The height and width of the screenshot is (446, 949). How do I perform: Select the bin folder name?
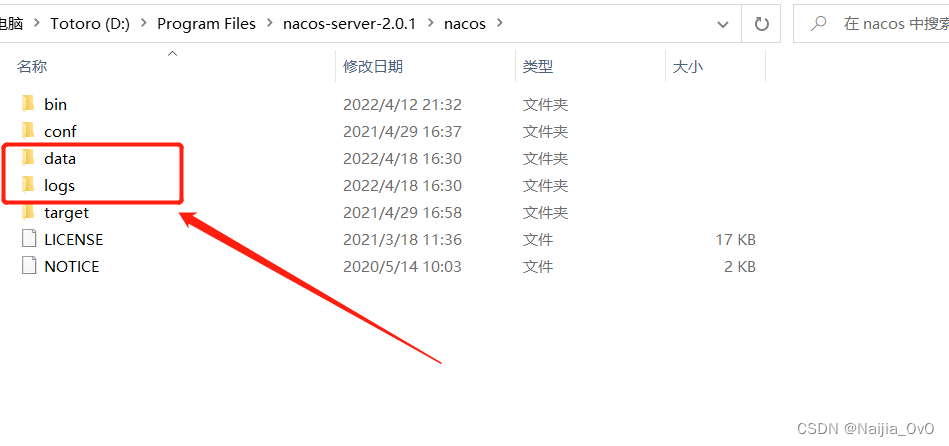[x=56, y=104]
